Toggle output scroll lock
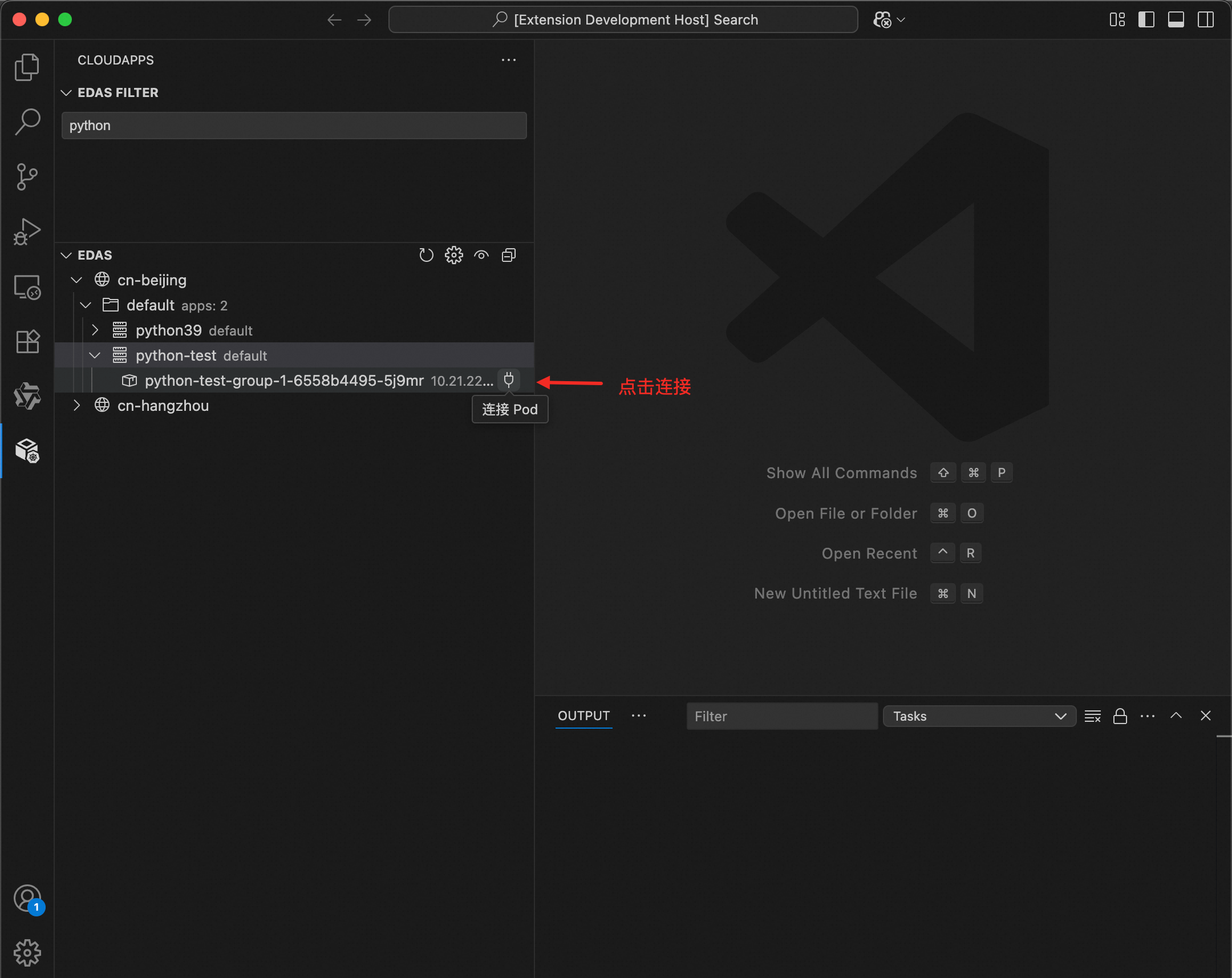Image resolution: width=1232 pixels, height=978 pixels. coord(1120,716)
